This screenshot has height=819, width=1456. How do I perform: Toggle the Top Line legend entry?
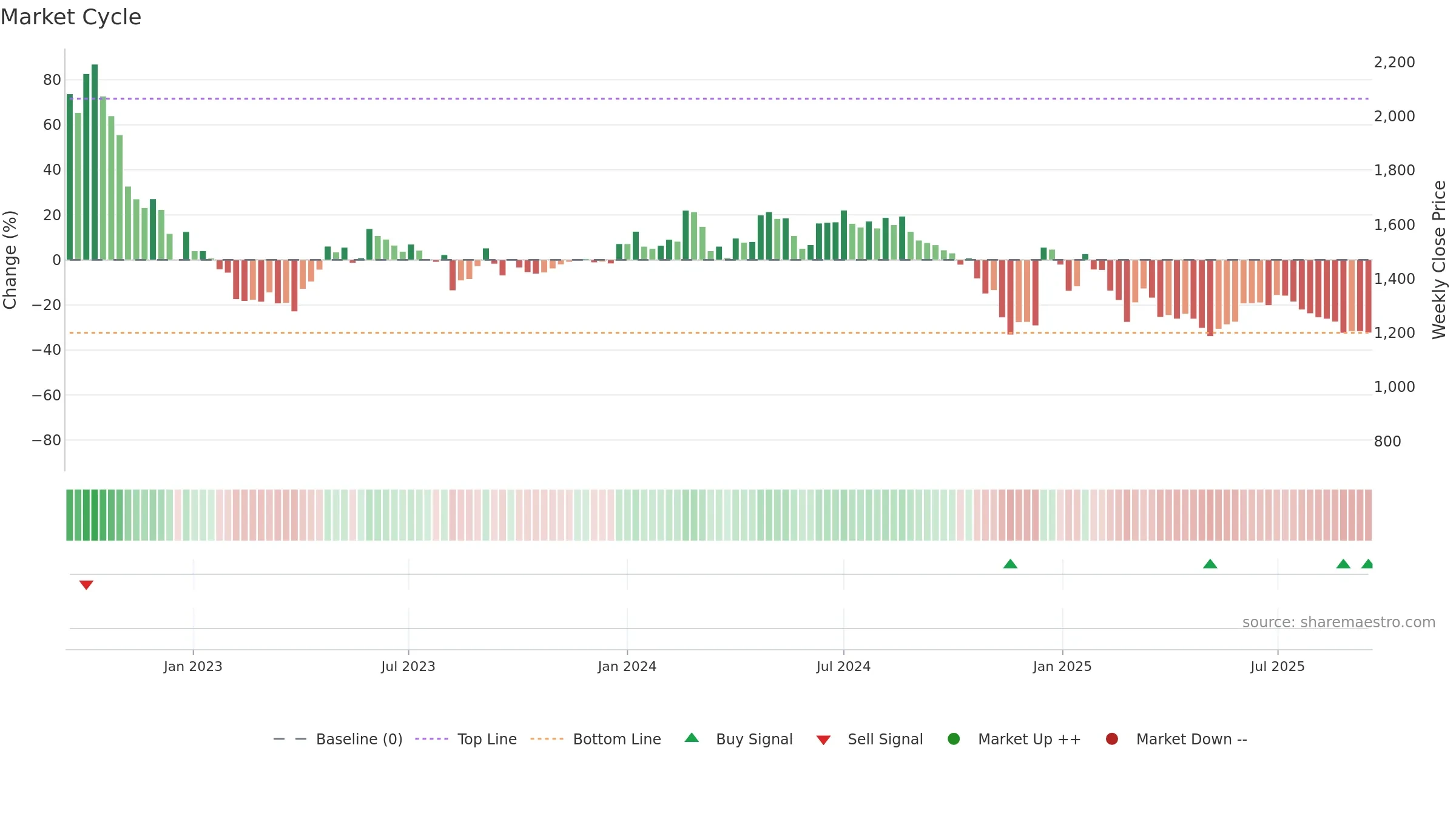pos(466,739)
